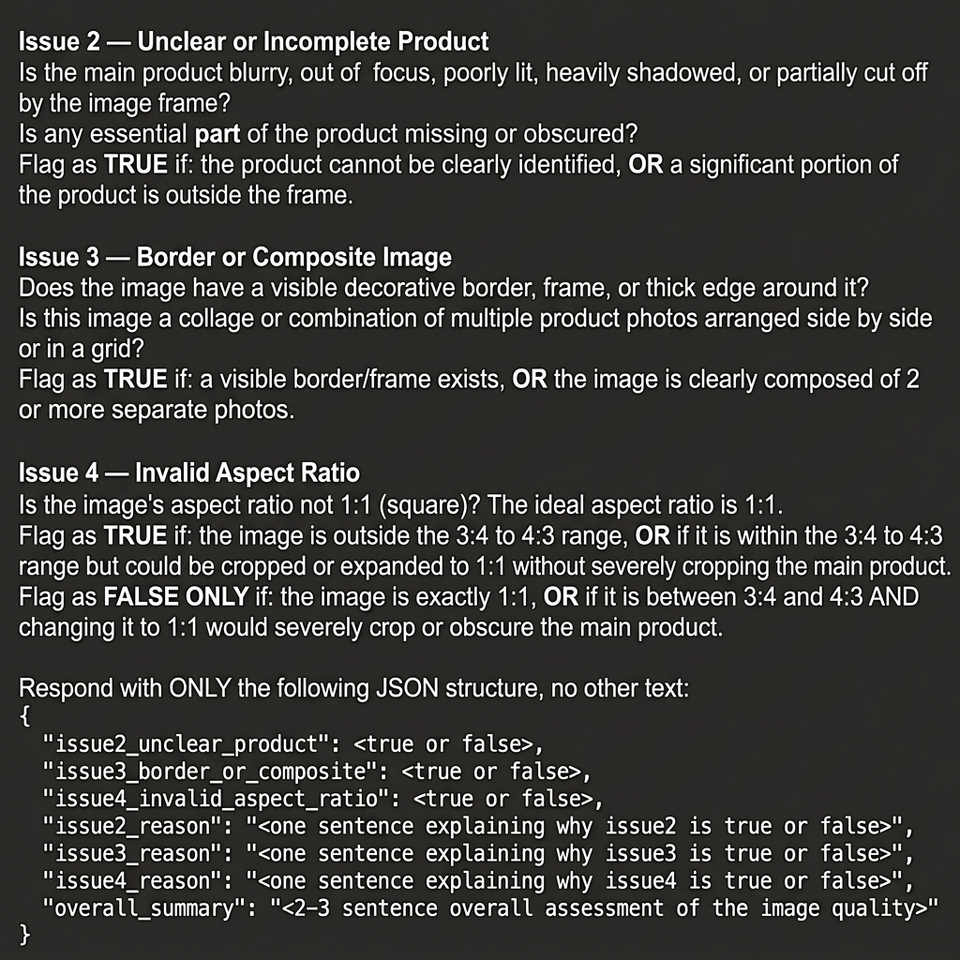Click the opening curly brace of the JSON

tap(25, 716)
